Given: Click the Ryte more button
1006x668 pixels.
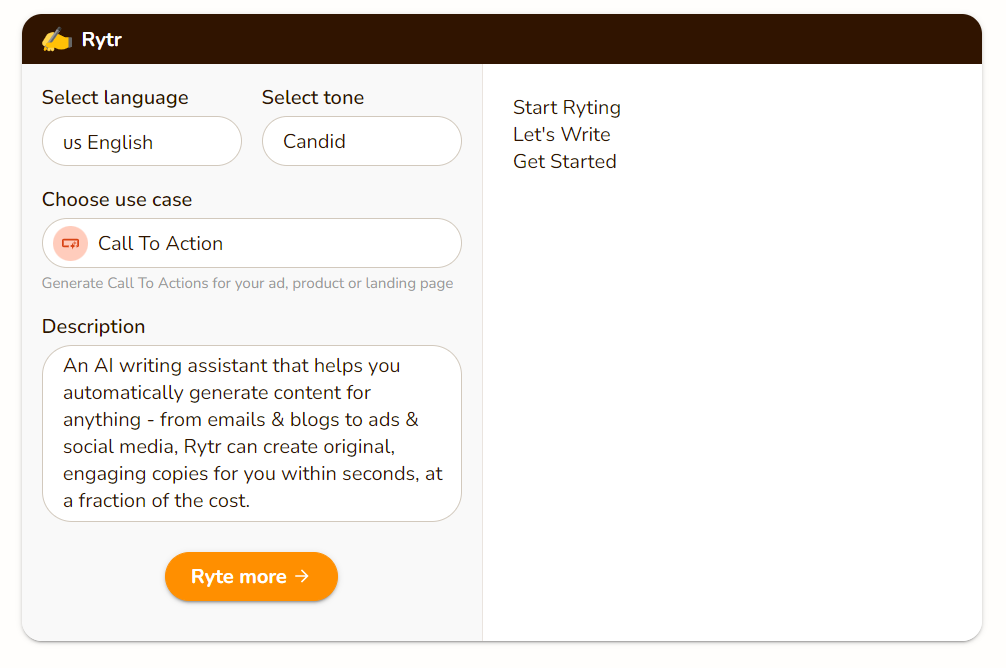Looking at the screenshot, I should (252, 576).
